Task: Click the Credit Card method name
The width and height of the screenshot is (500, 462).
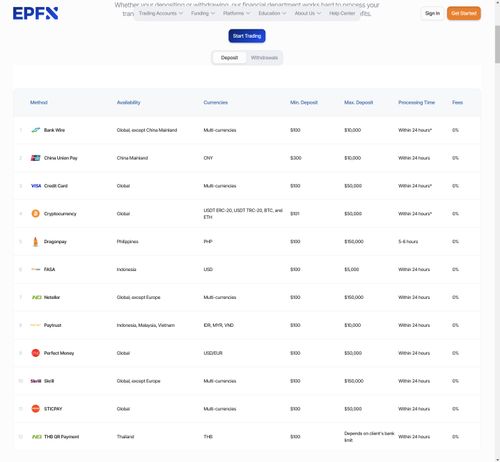Action: tap(56, 186)
